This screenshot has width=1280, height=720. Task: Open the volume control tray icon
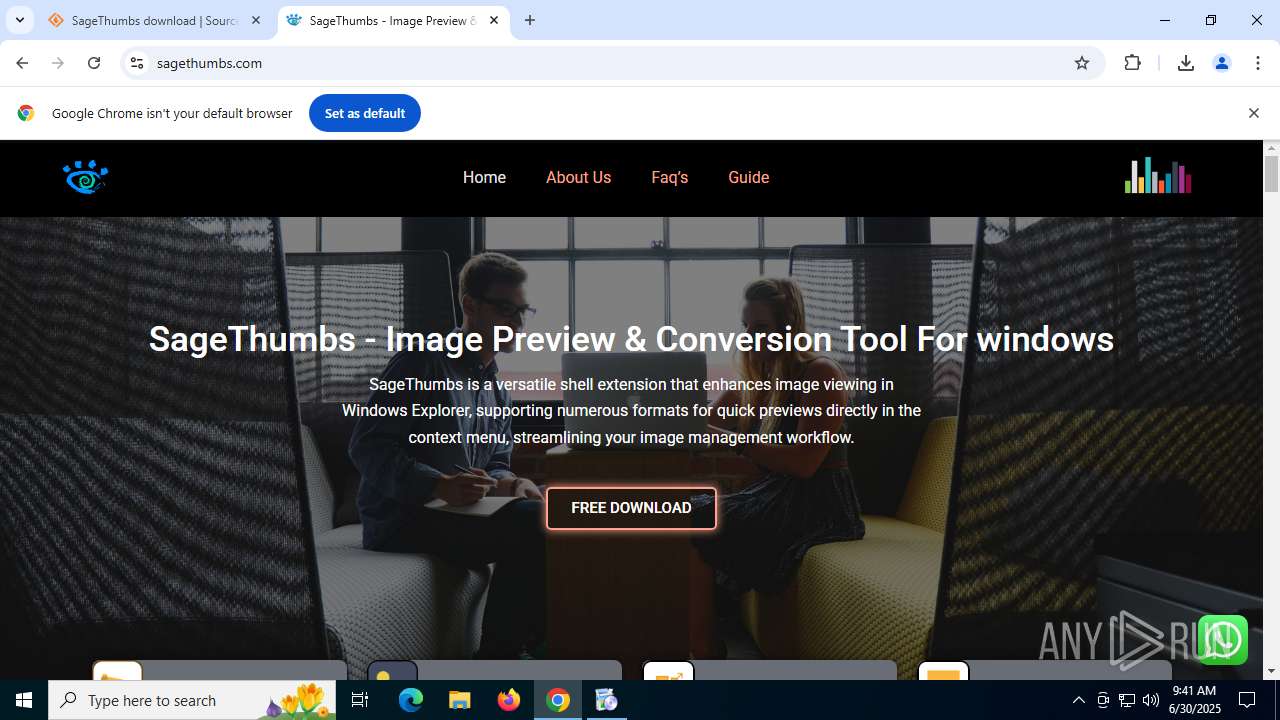[x=1151, y=700]
